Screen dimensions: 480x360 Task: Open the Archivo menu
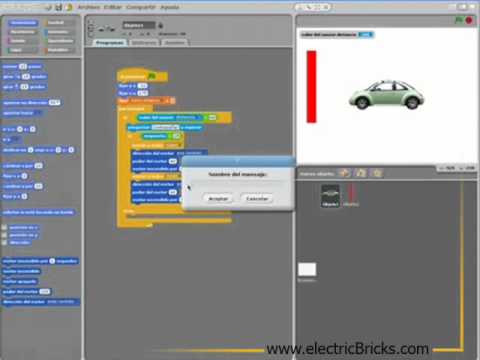88,7
